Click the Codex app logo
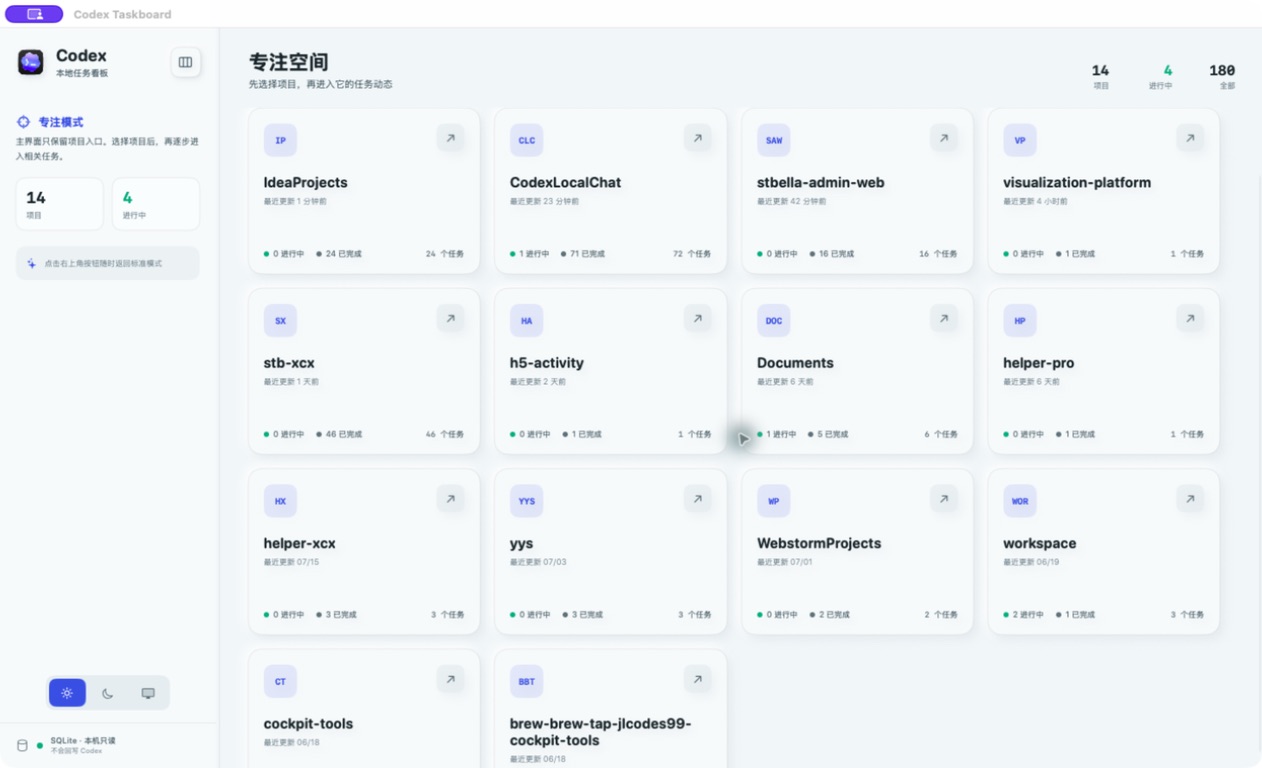Image resolution: width=1262 pixels, height=768 pixels. pos(31,62)
